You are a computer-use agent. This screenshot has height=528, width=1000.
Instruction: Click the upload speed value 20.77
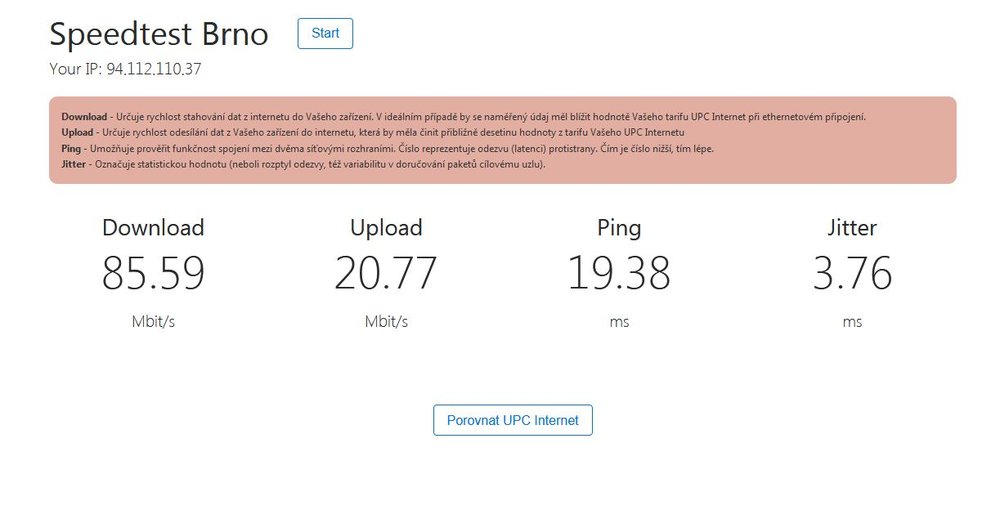coord(386,273)
